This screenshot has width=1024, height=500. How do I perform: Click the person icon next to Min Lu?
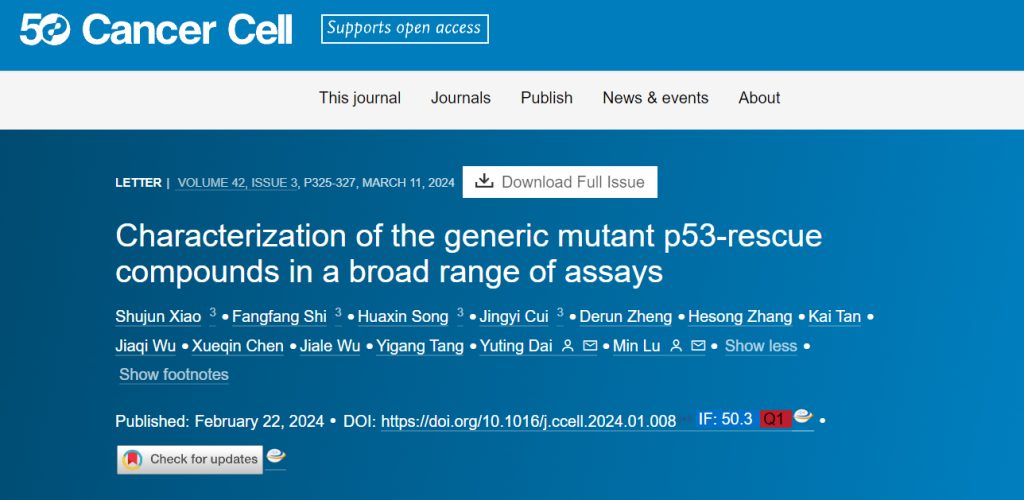(x=676, y=346)
